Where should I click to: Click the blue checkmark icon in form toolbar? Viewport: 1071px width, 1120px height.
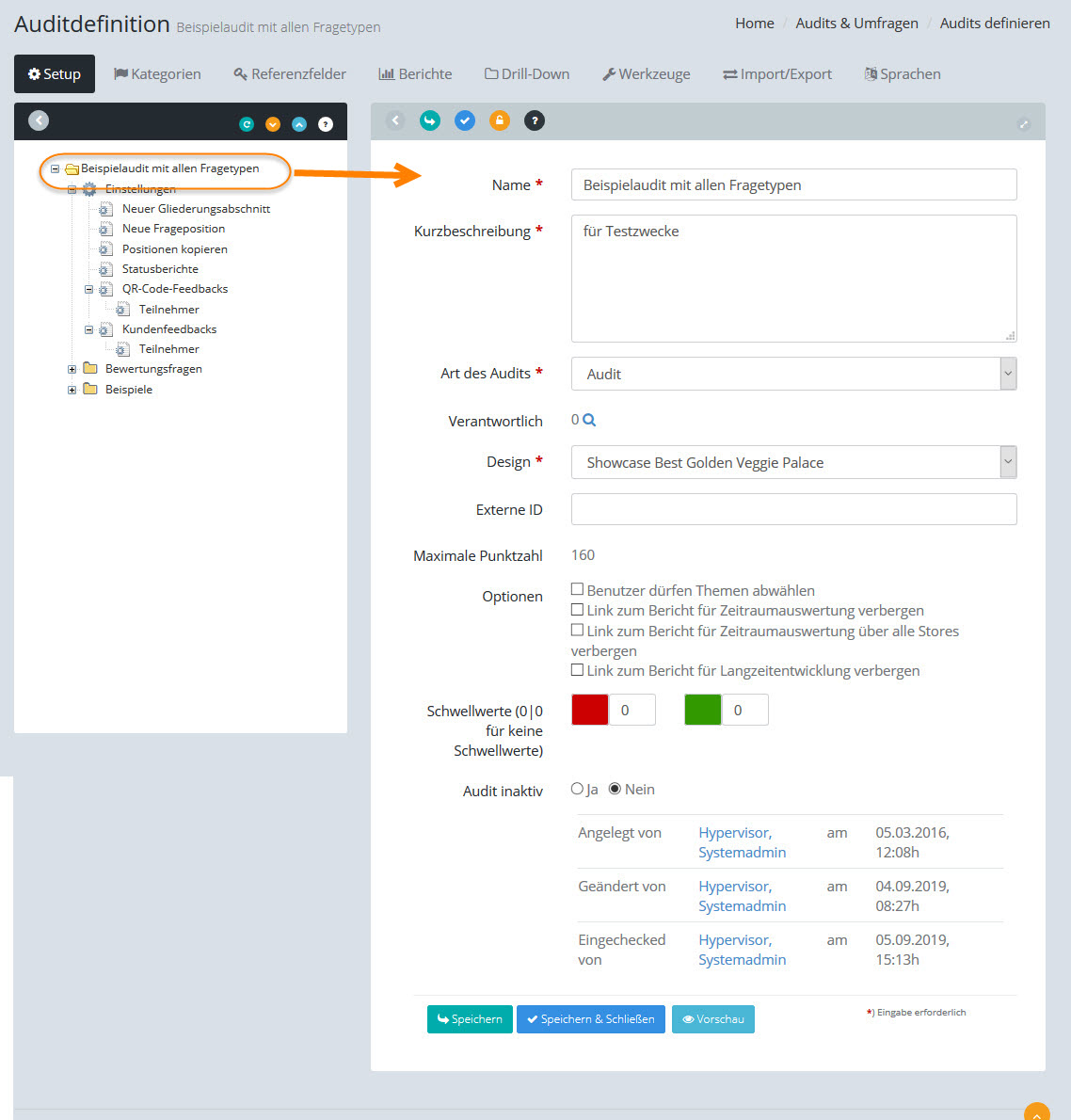(465, 120)
